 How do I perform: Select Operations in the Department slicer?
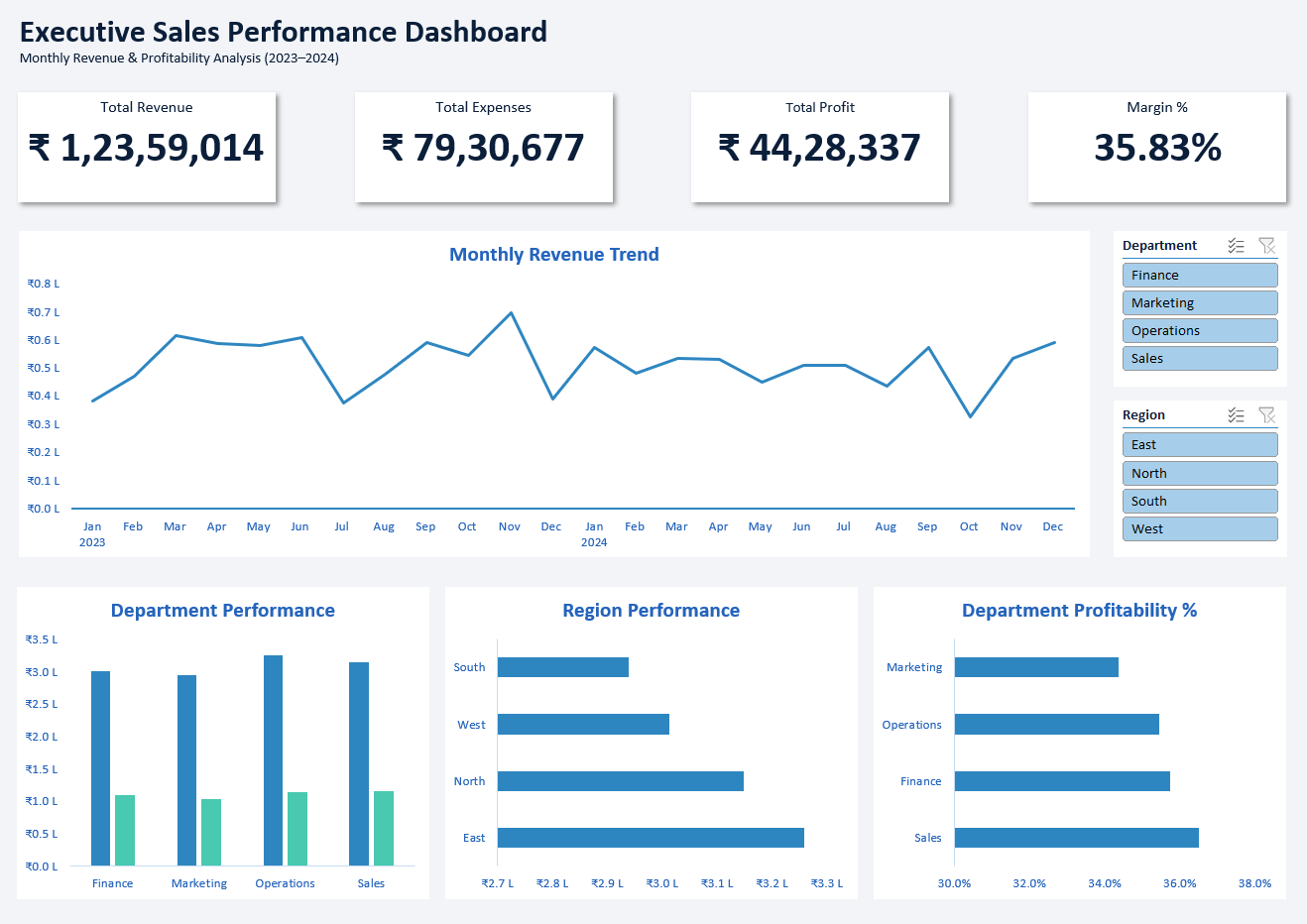tap(1200, 330)
